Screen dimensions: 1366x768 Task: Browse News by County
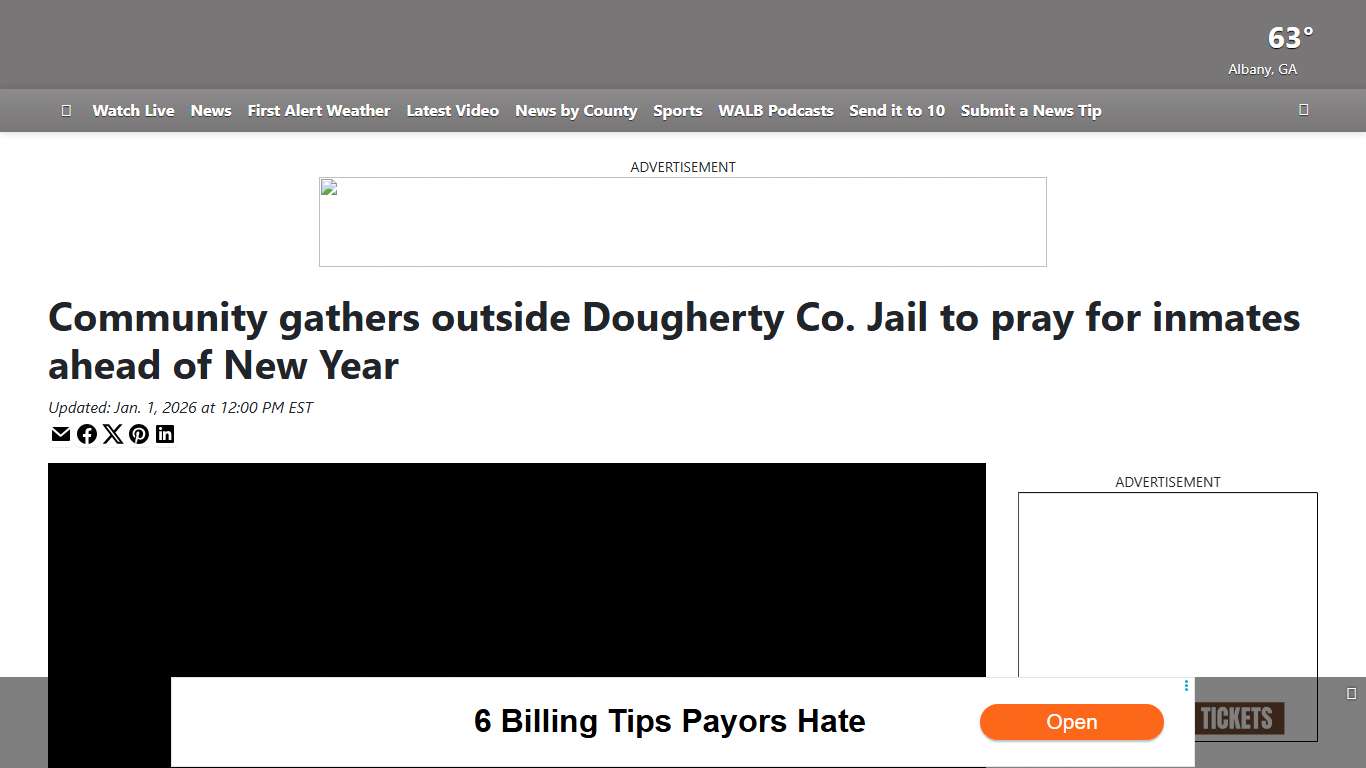tap(576, 110)
